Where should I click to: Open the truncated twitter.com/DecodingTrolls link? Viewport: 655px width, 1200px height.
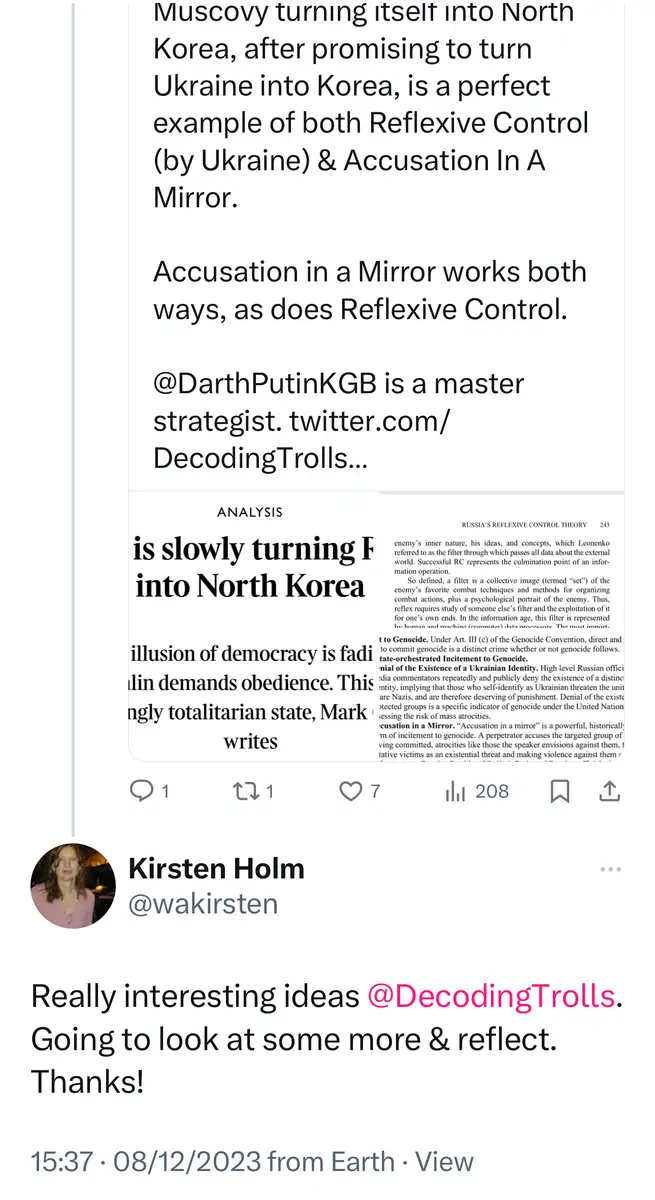[x=302, y=440]
